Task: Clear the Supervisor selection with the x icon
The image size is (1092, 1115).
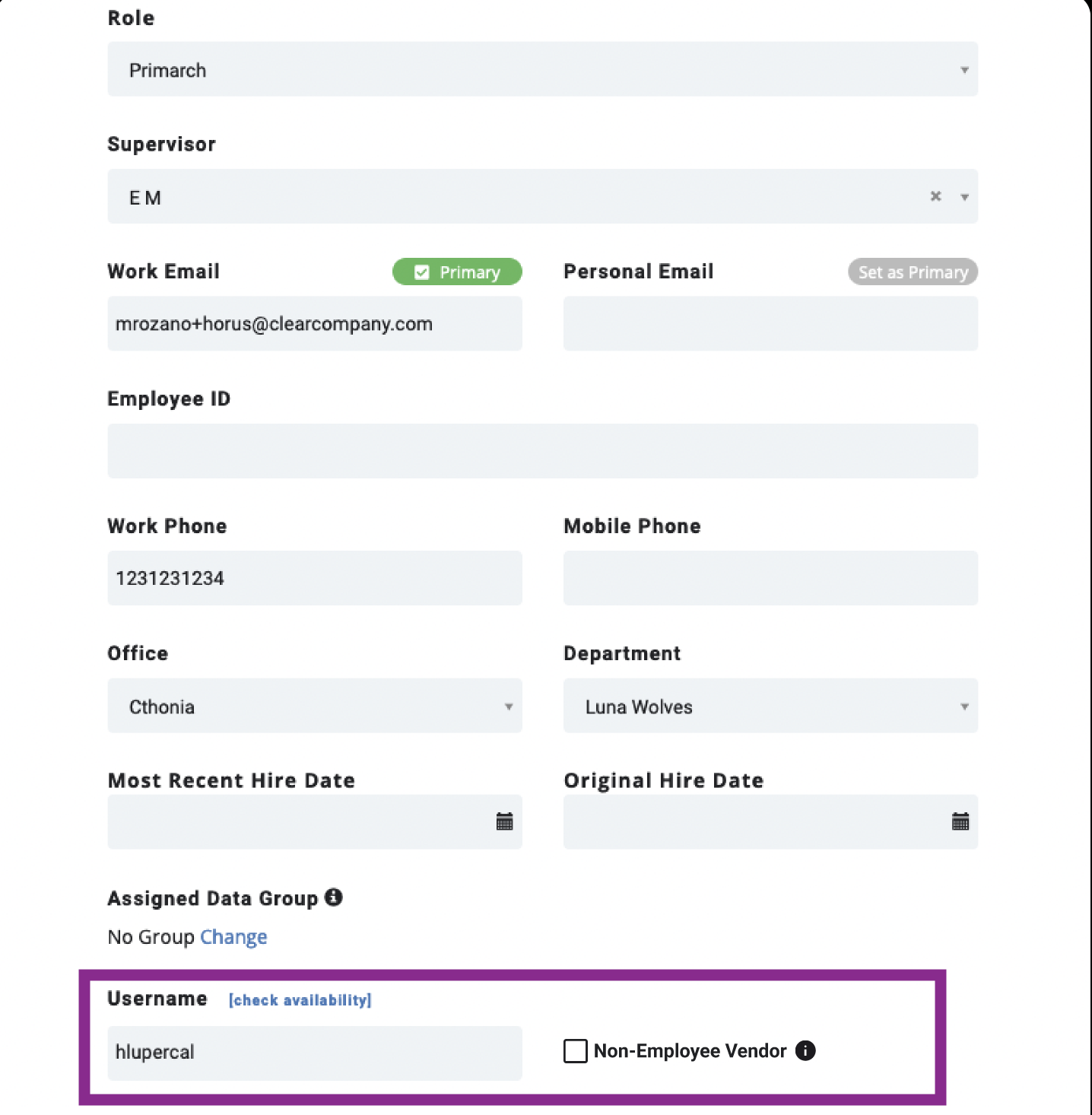Action: tap(936, 196)
